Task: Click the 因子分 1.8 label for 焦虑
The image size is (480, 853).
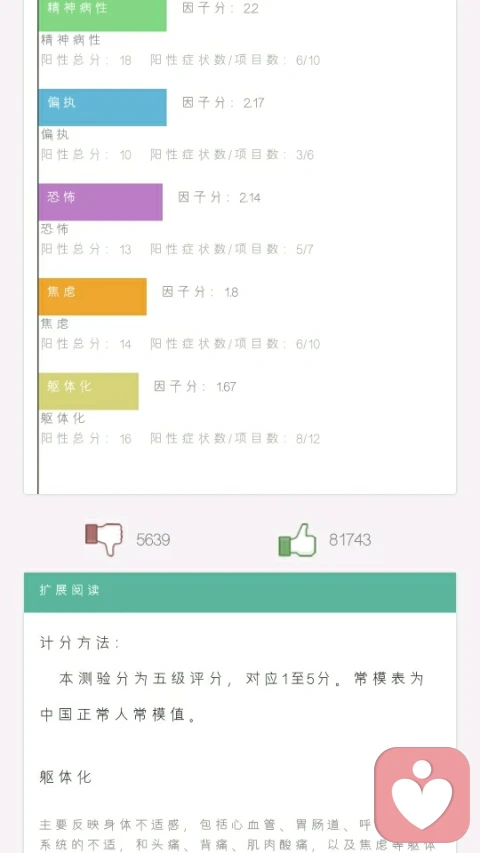Action: [x=200, y=292]
